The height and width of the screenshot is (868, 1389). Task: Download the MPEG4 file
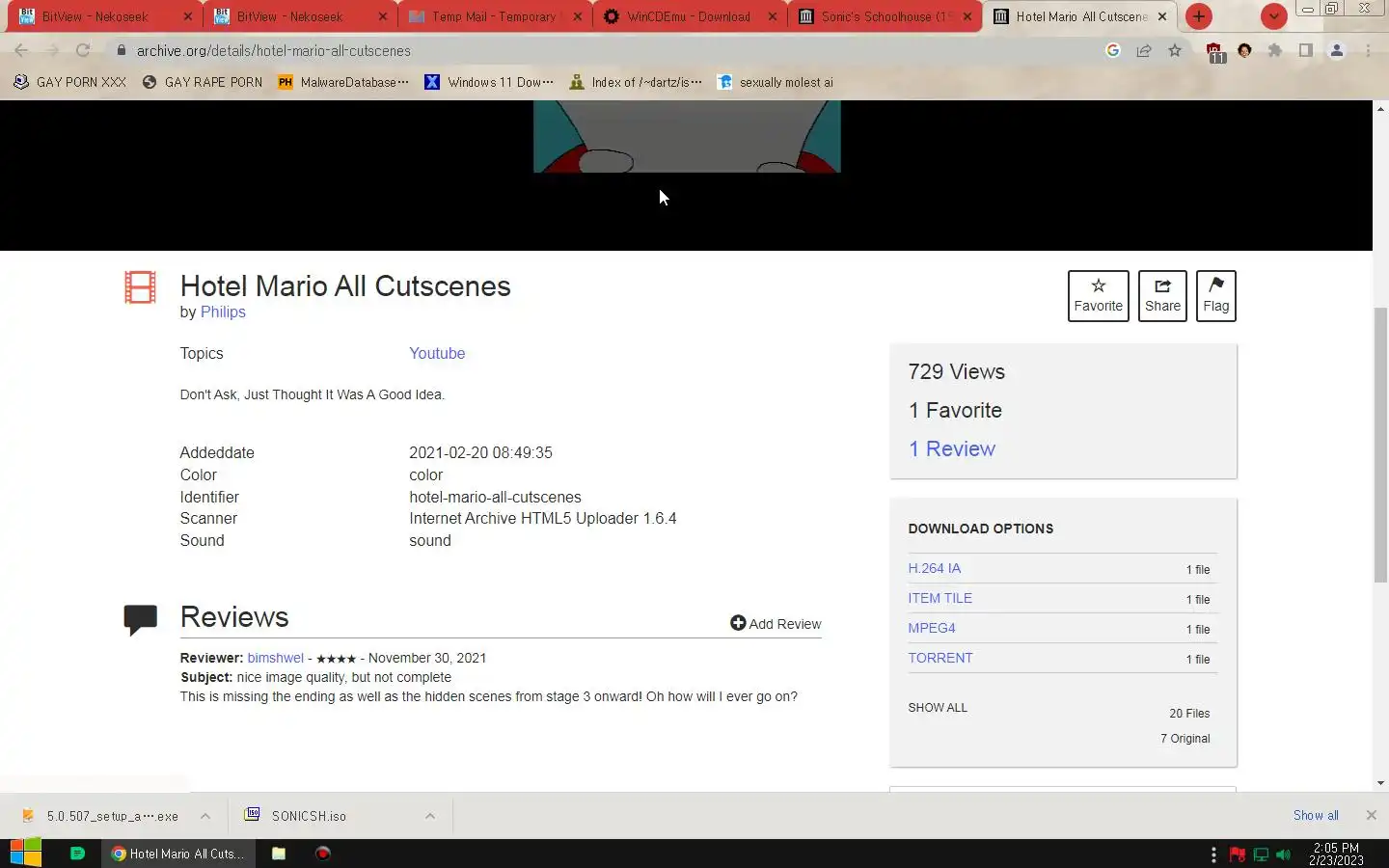pyautogui.click(x=931, y=628)
